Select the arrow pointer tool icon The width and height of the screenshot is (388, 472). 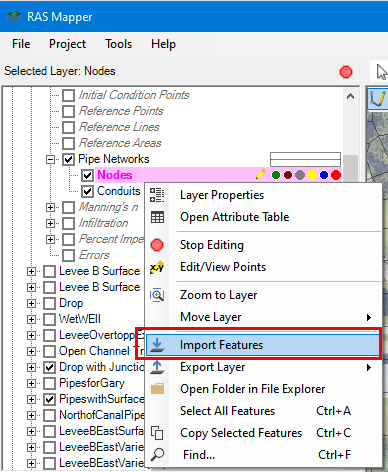click(381, 72)
